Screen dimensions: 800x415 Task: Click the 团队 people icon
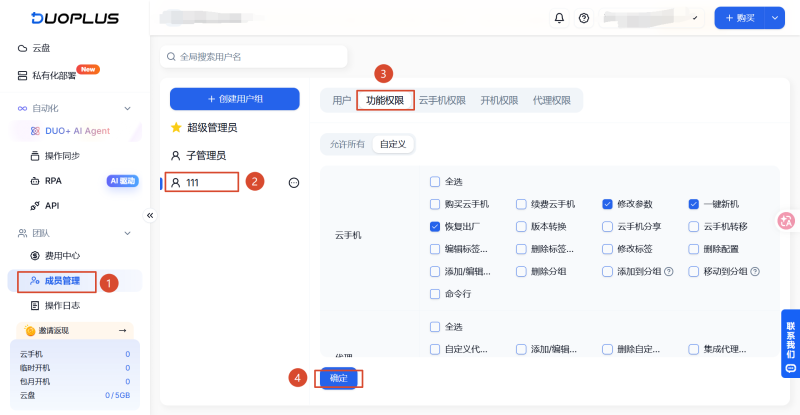click(22, 233)
